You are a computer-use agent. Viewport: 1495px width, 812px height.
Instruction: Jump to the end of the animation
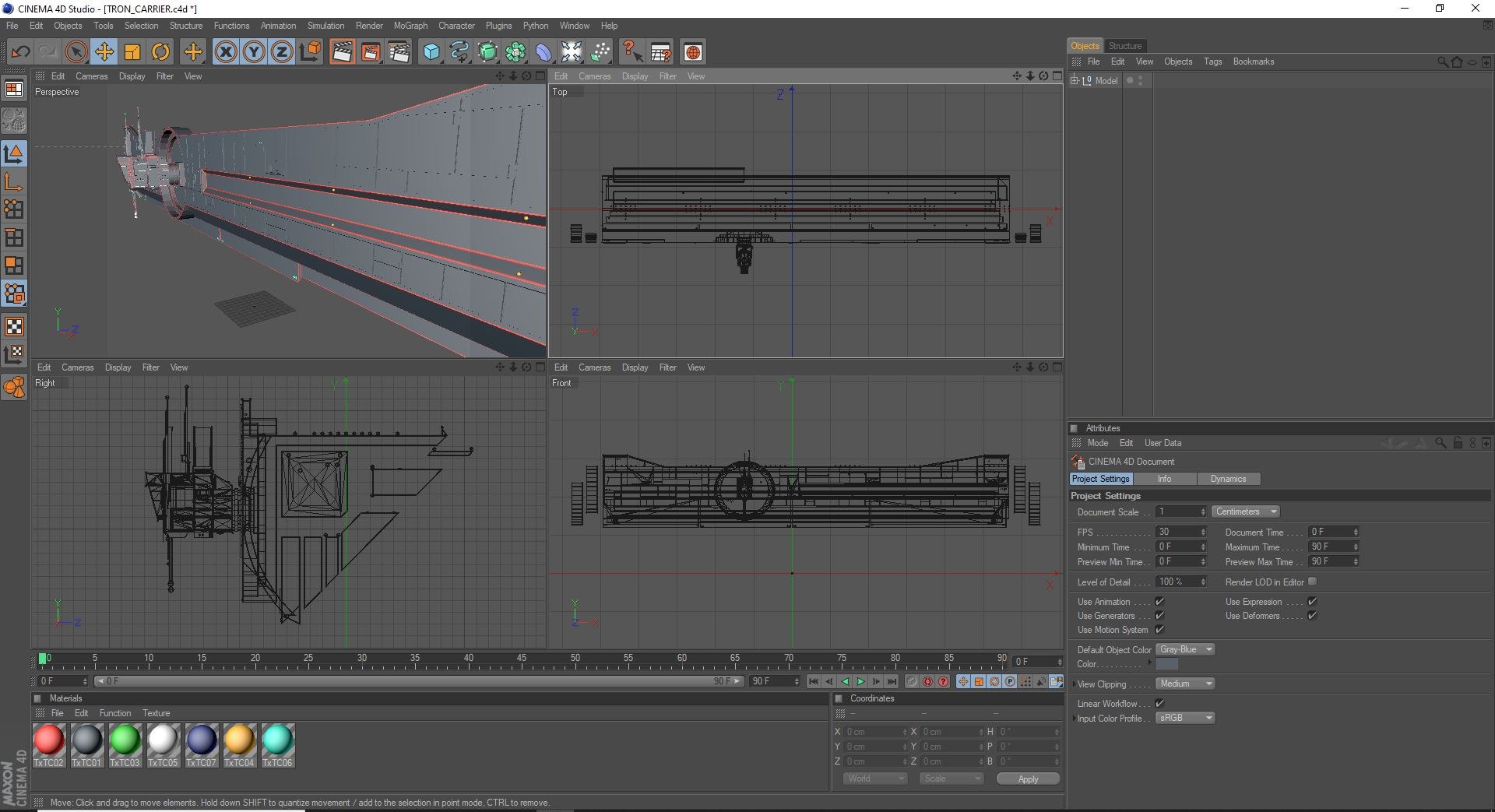point(892,681)
